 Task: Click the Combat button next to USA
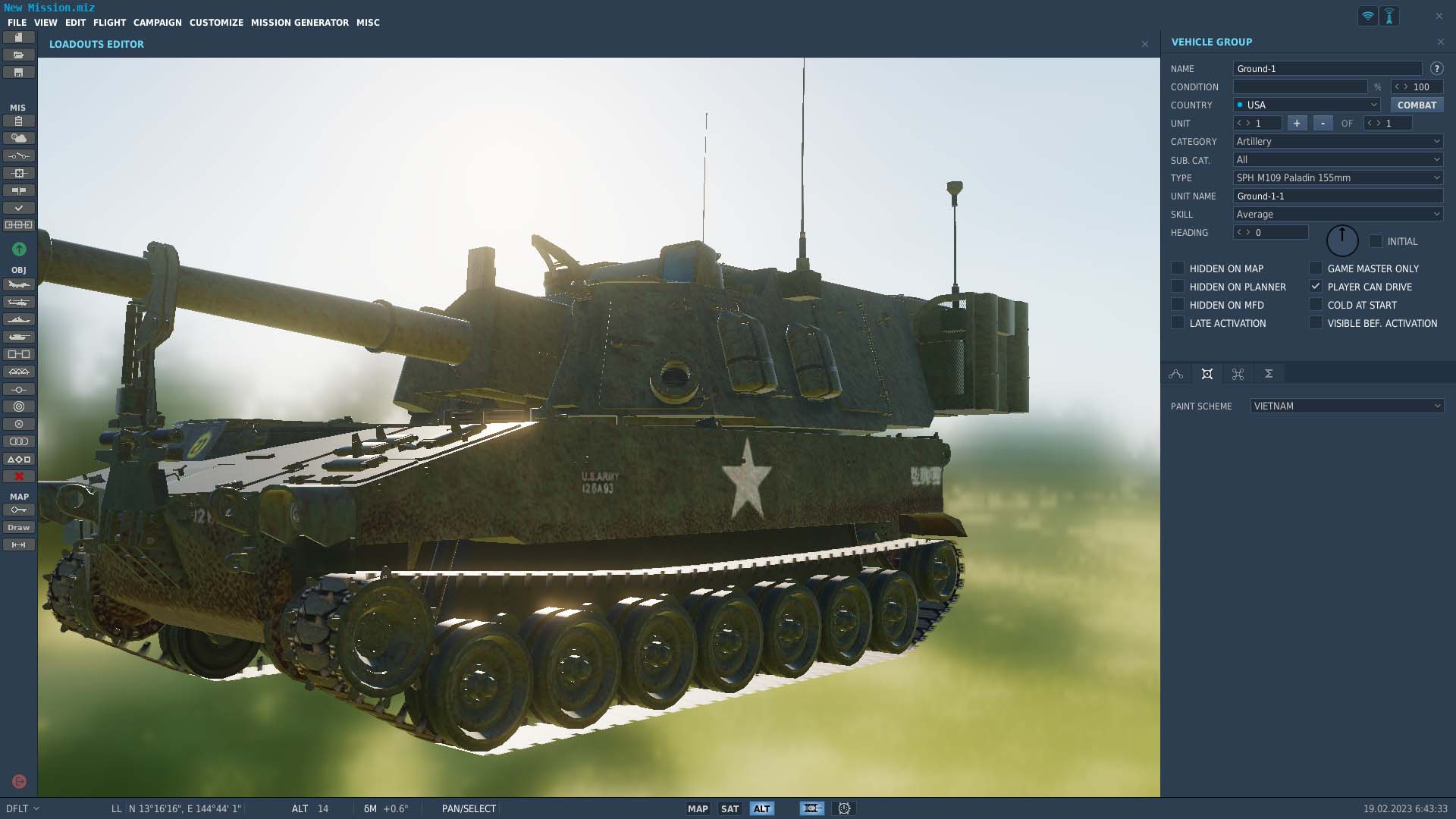coord(1417,105)
